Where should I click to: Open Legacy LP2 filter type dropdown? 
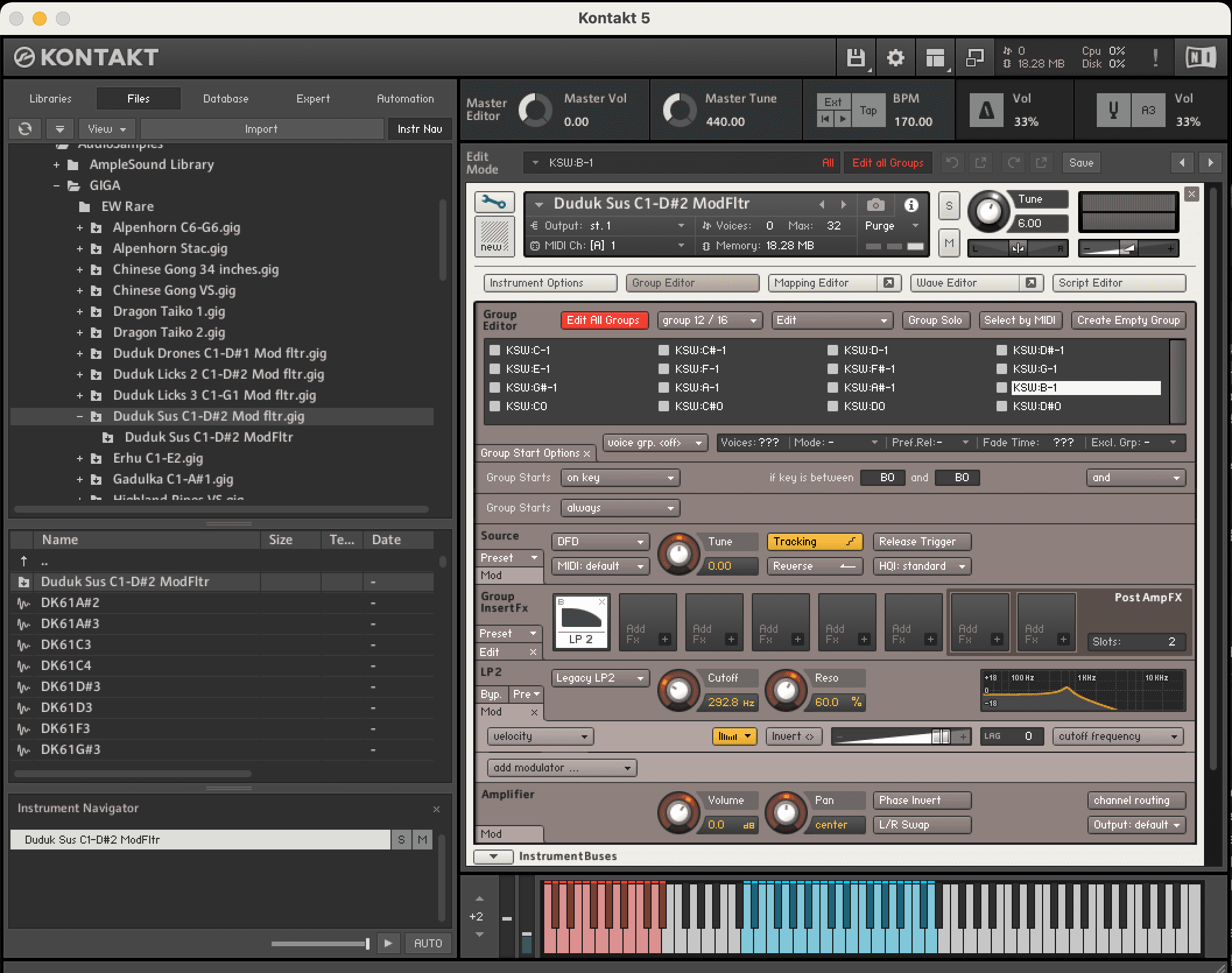(600, 678)
